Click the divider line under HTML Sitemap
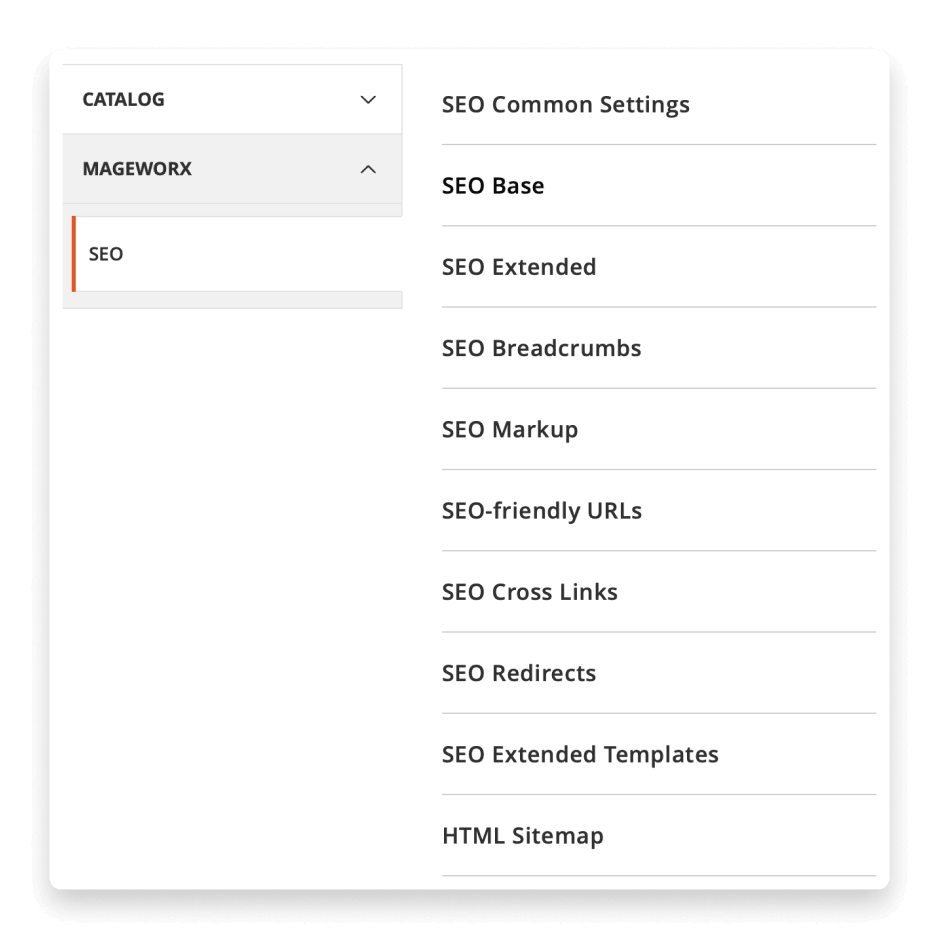The height and width of the screenshot is (938, 938). (658, 876)
